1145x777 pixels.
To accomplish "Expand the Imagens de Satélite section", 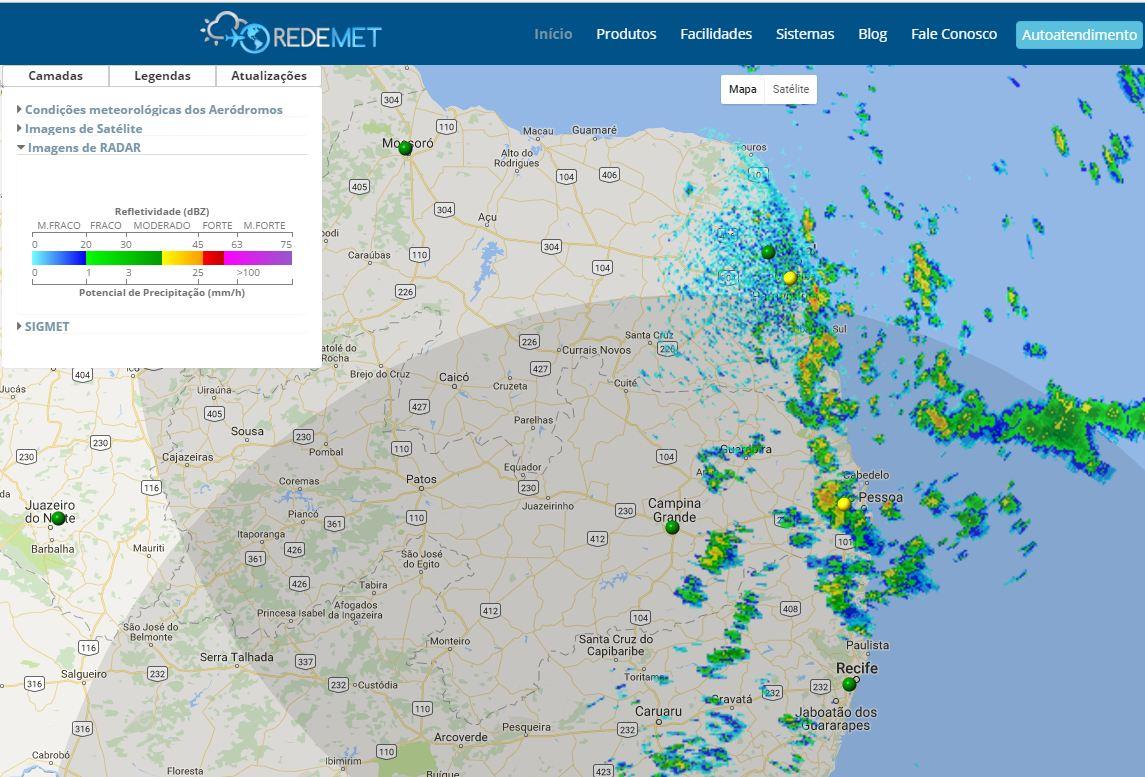I will click(83, 129).
